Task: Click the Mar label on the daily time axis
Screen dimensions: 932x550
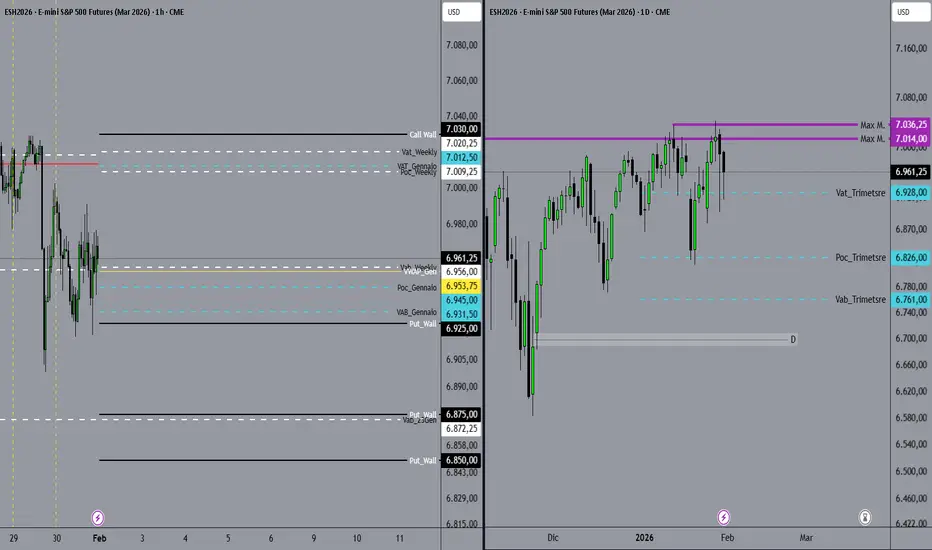Action: click(x=806, y=538)
